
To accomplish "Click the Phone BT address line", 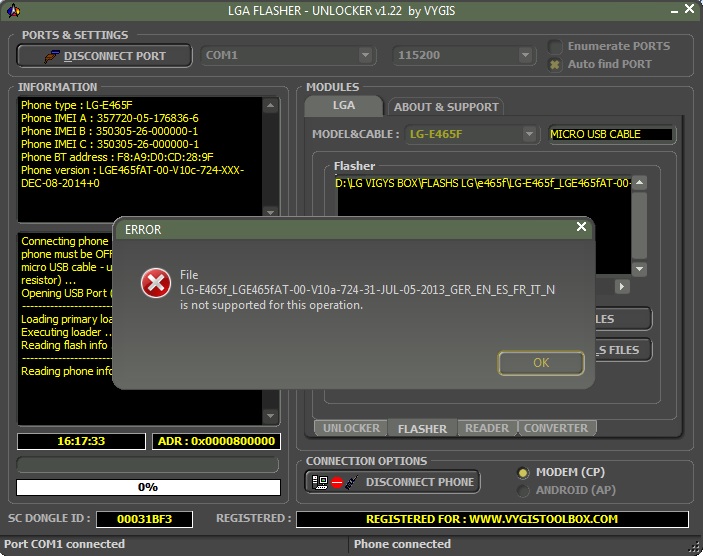I will pos(117,157).
